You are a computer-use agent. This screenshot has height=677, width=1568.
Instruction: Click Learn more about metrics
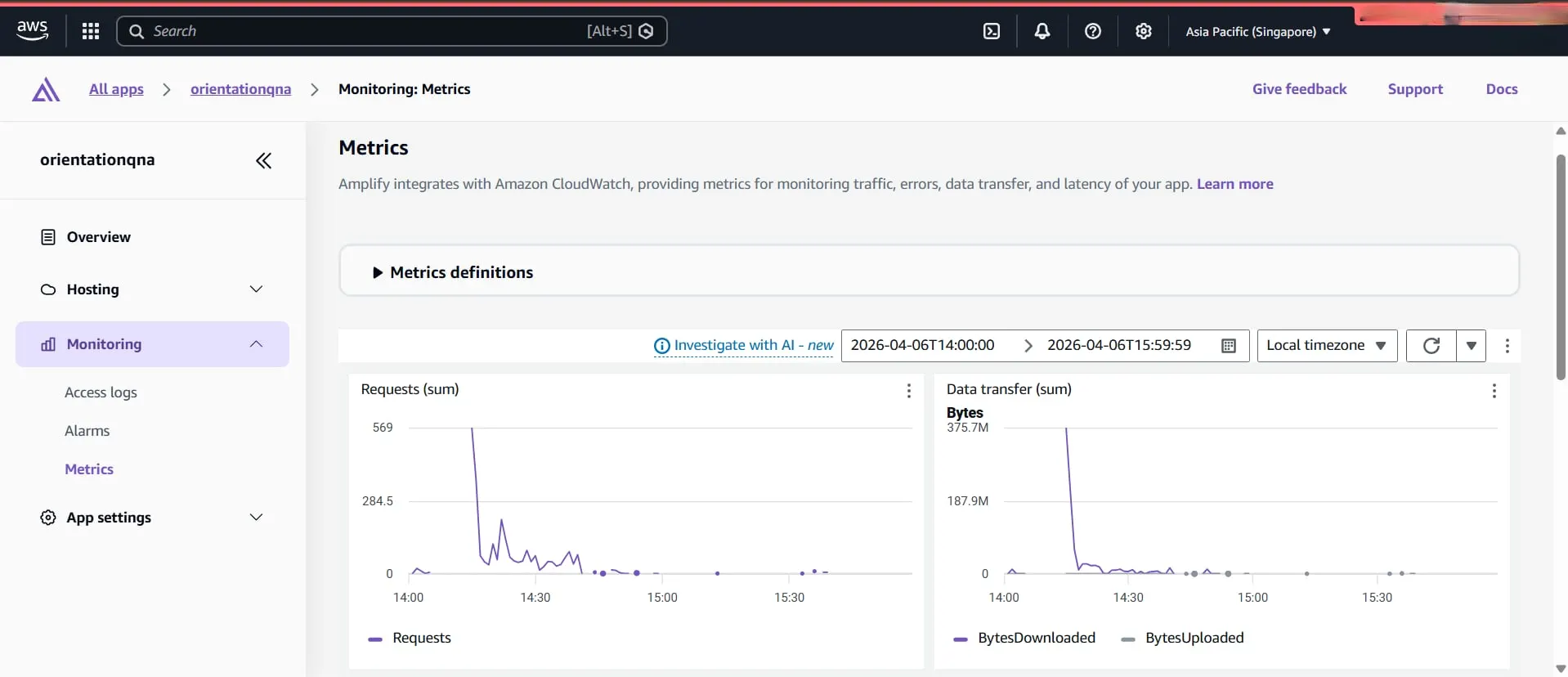click(1234, 184)
